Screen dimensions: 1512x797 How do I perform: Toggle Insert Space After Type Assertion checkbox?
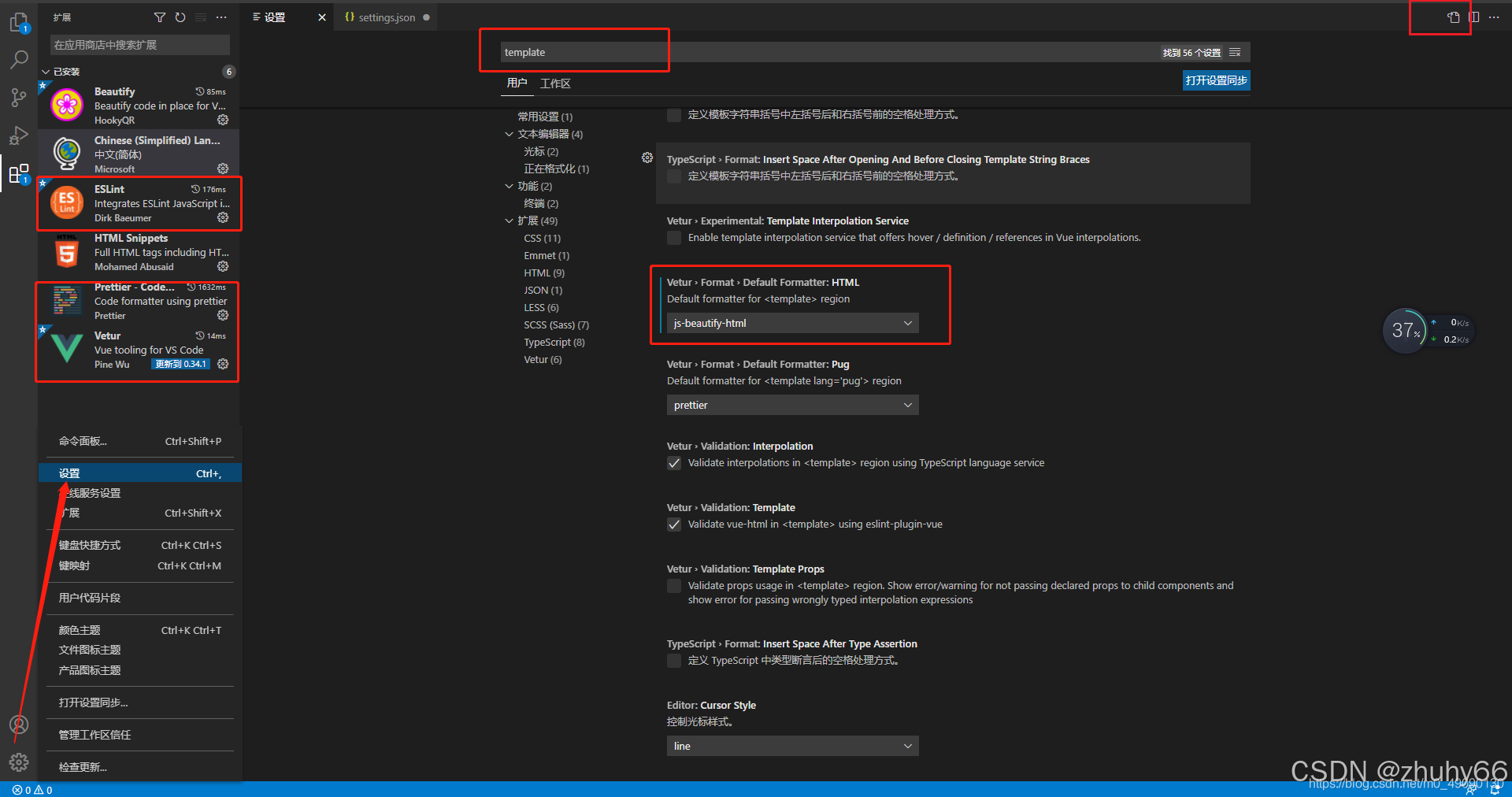tap(674, 661)
